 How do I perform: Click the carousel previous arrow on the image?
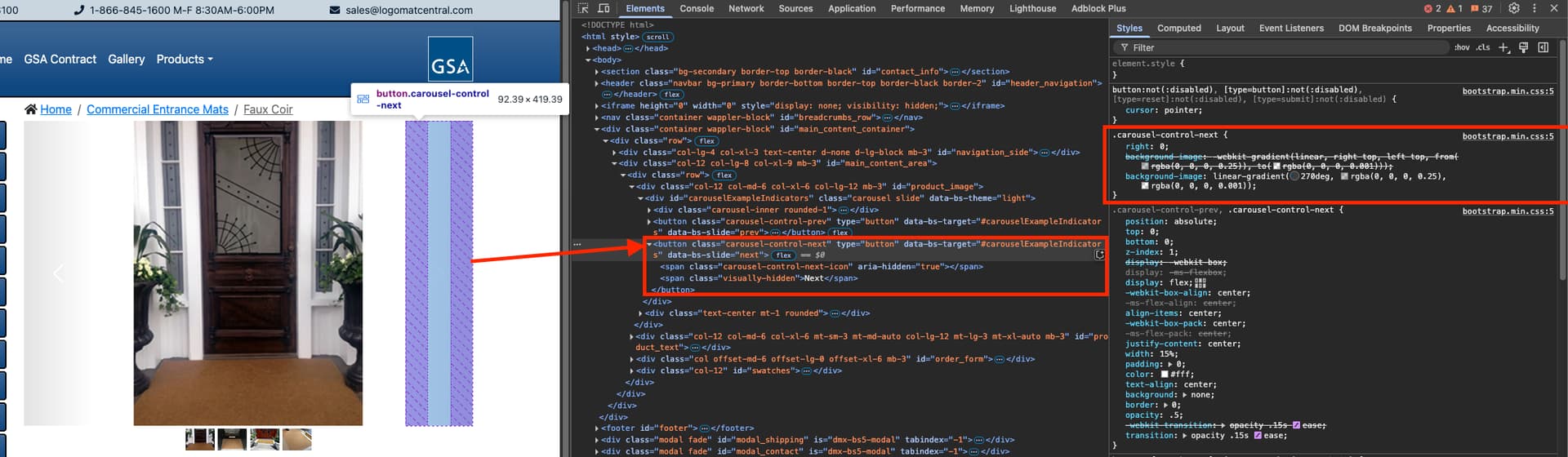58,273
